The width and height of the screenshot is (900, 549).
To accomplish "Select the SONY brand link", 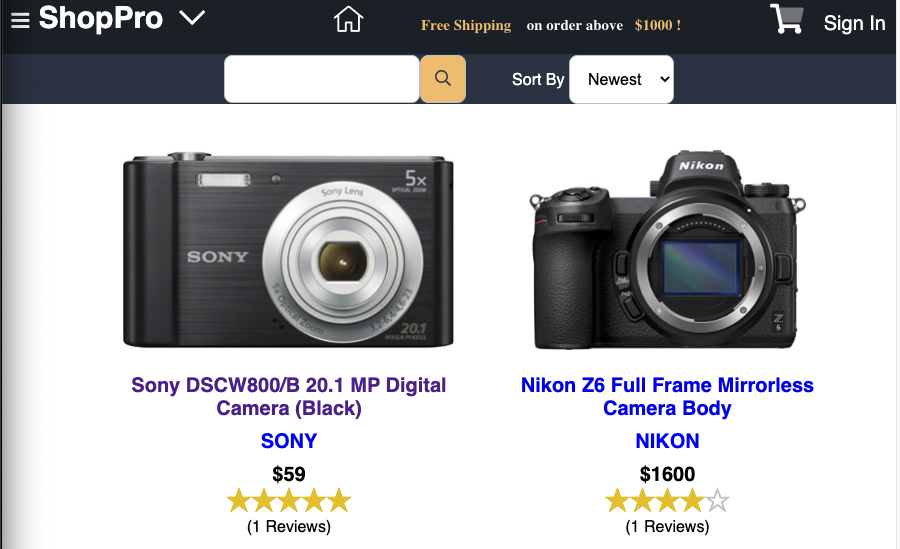I will pos(289,440).
